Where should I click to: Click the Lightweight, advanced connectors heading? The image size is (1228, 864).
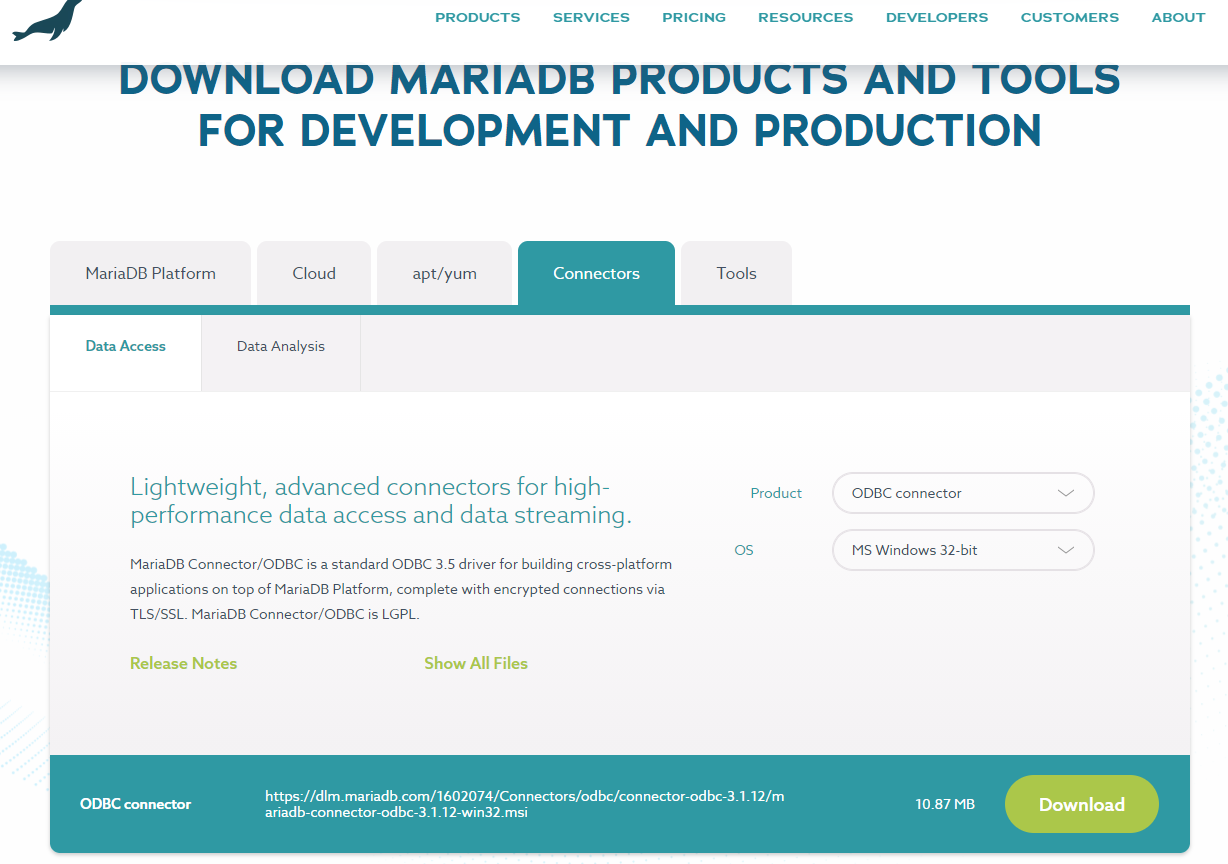tap(381, 501)
